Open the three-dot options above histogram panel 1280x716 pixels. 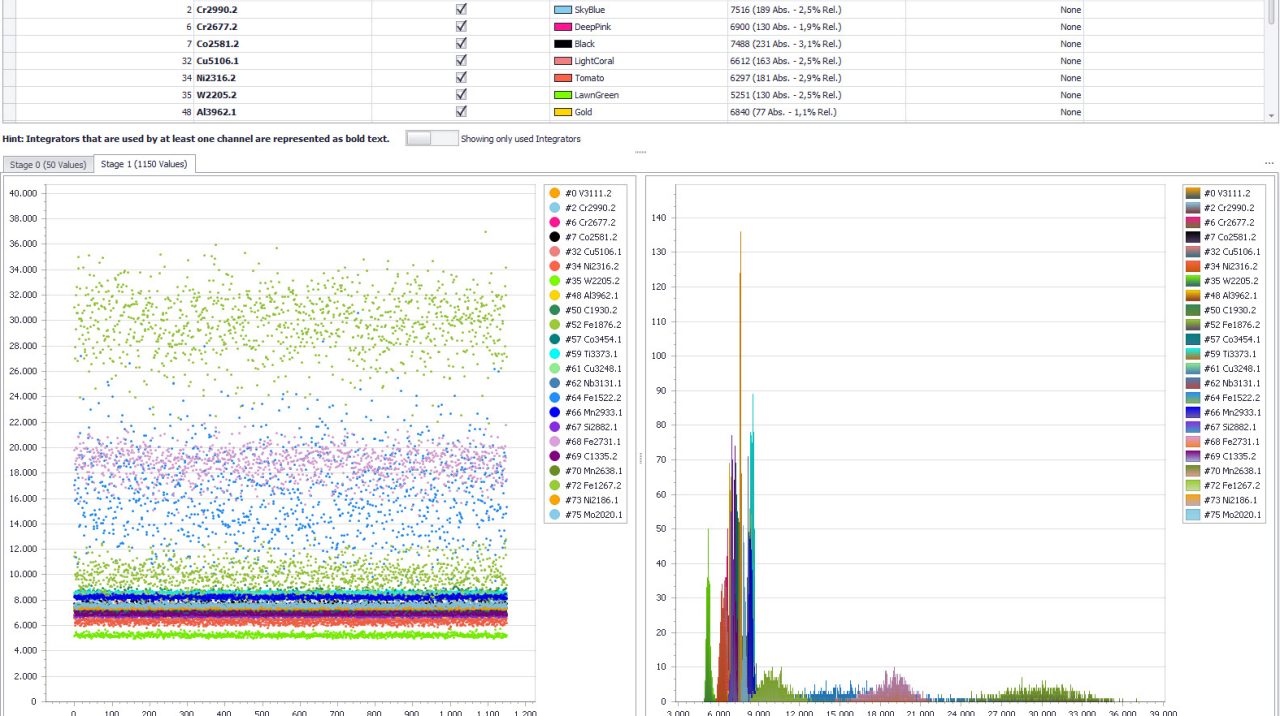1269,163
